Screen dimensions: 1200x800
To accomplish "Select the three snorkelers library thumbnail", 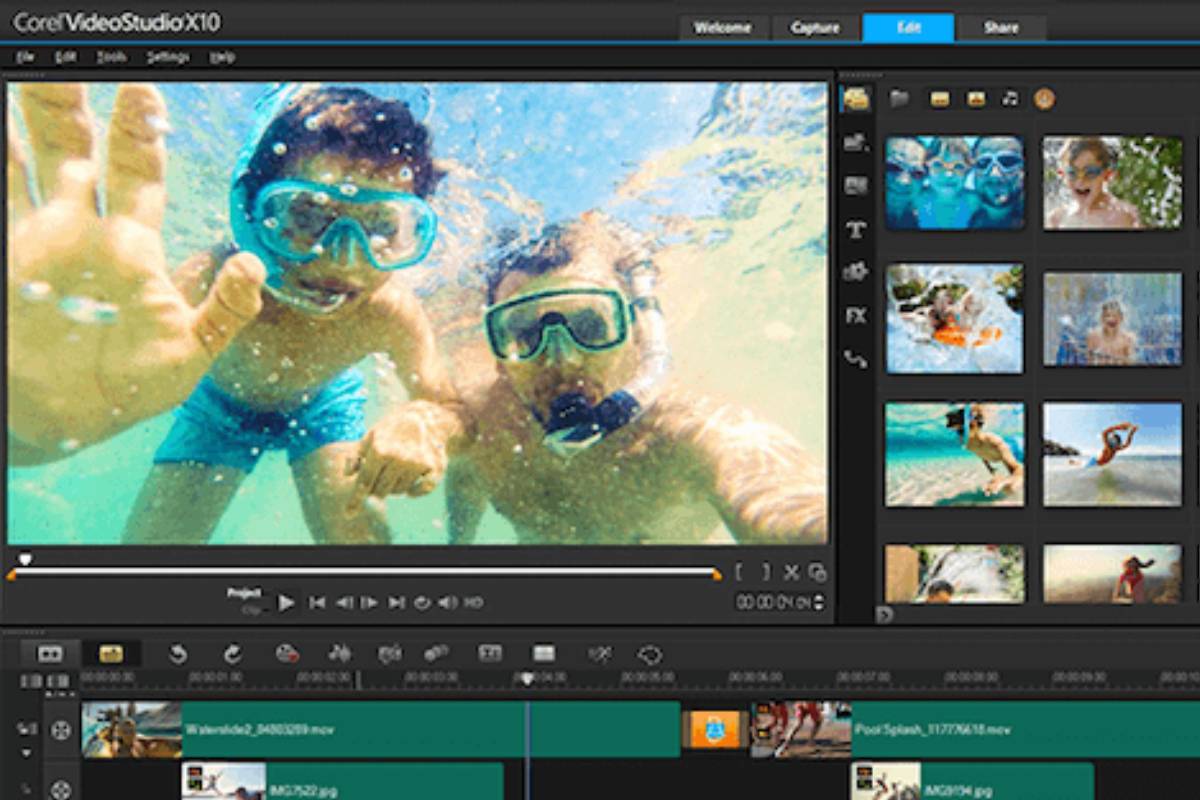I will 954,182.
